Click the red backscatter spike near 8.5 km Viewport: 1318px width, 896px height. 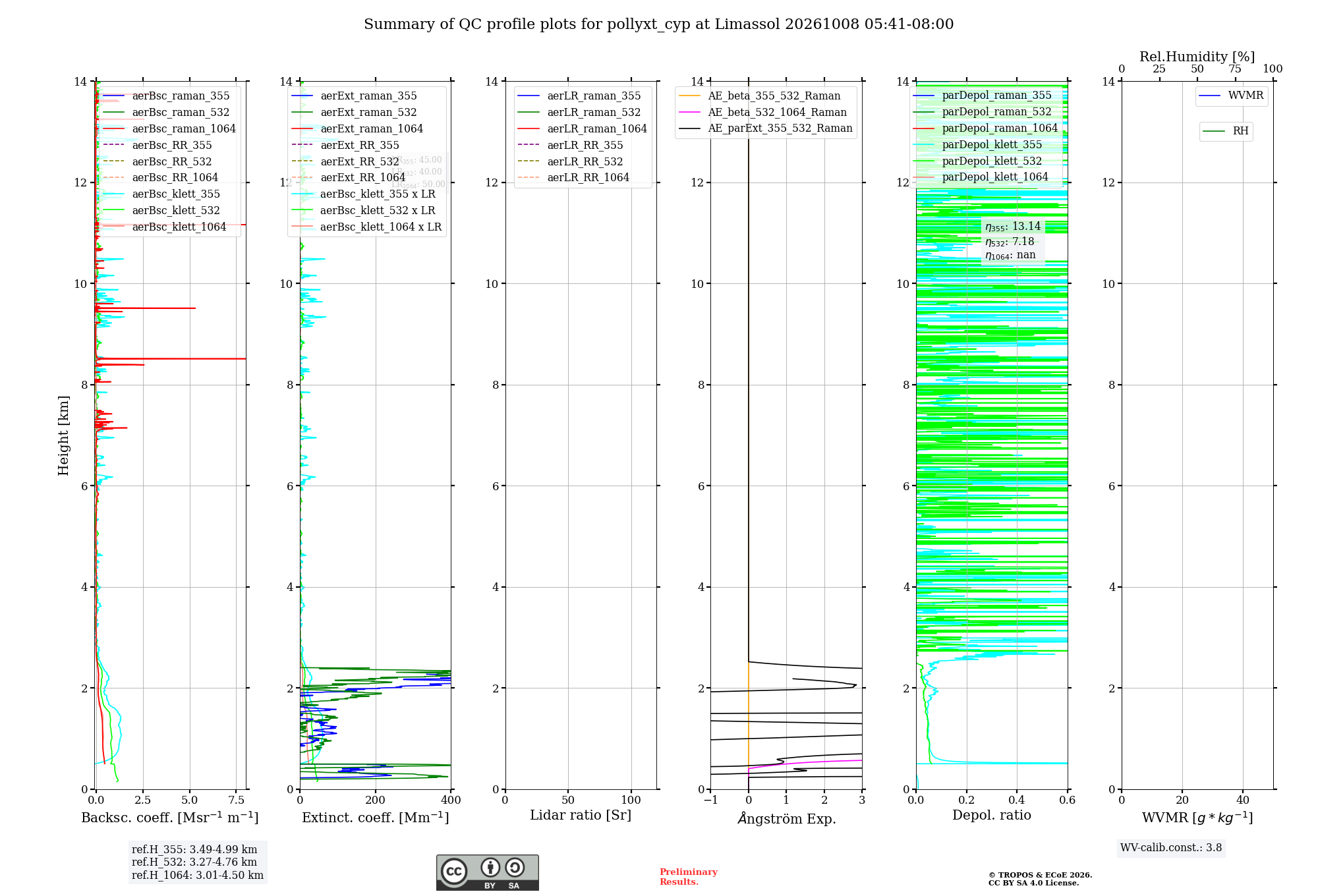[171, 358]
